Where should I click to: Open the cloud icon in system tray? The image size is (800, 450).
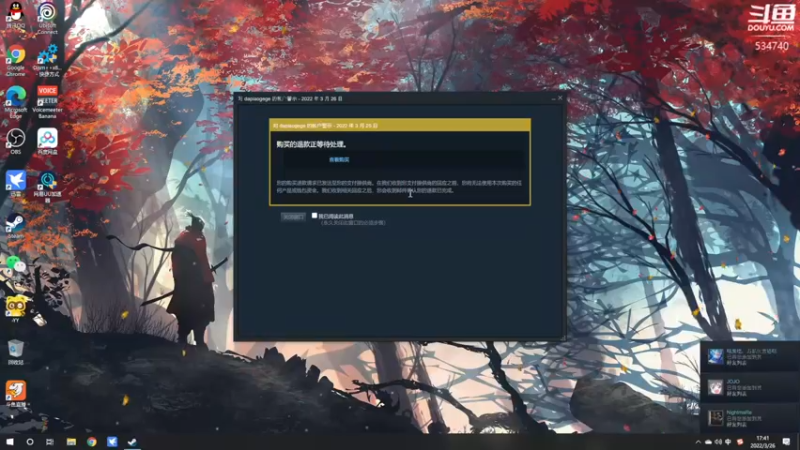(x=708, y=442)
